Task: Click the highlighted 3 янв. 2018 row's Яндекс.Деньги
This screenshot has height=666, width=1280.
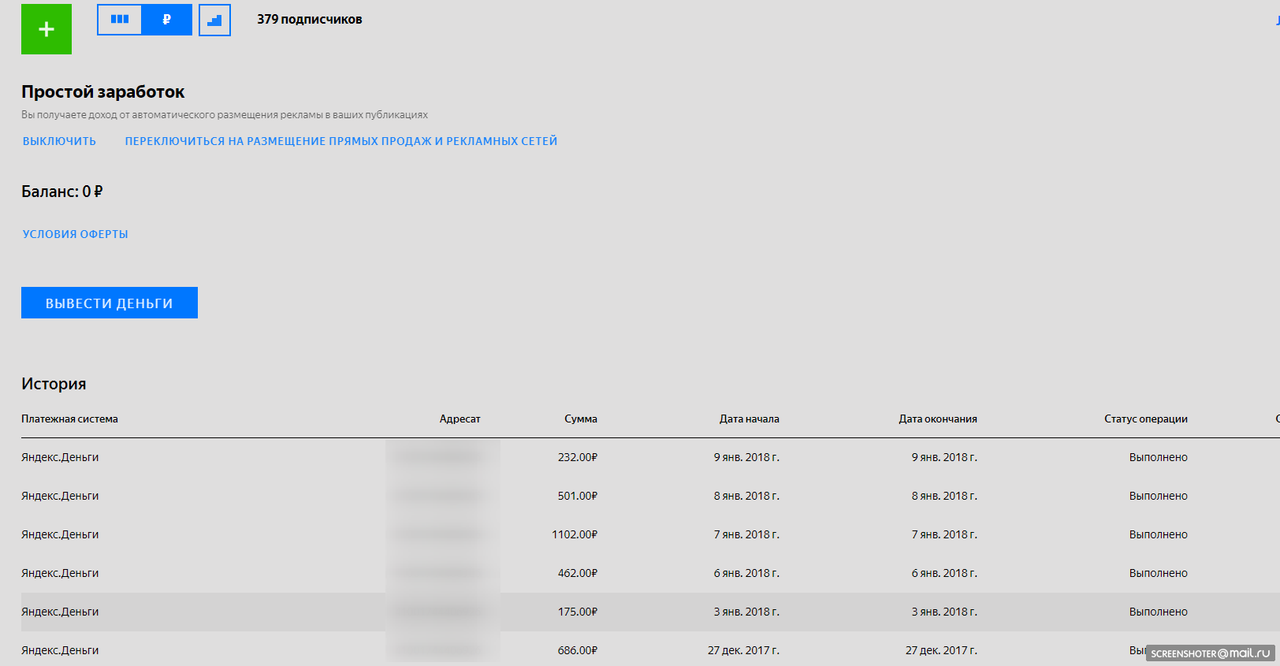Action: pos(60,611)
